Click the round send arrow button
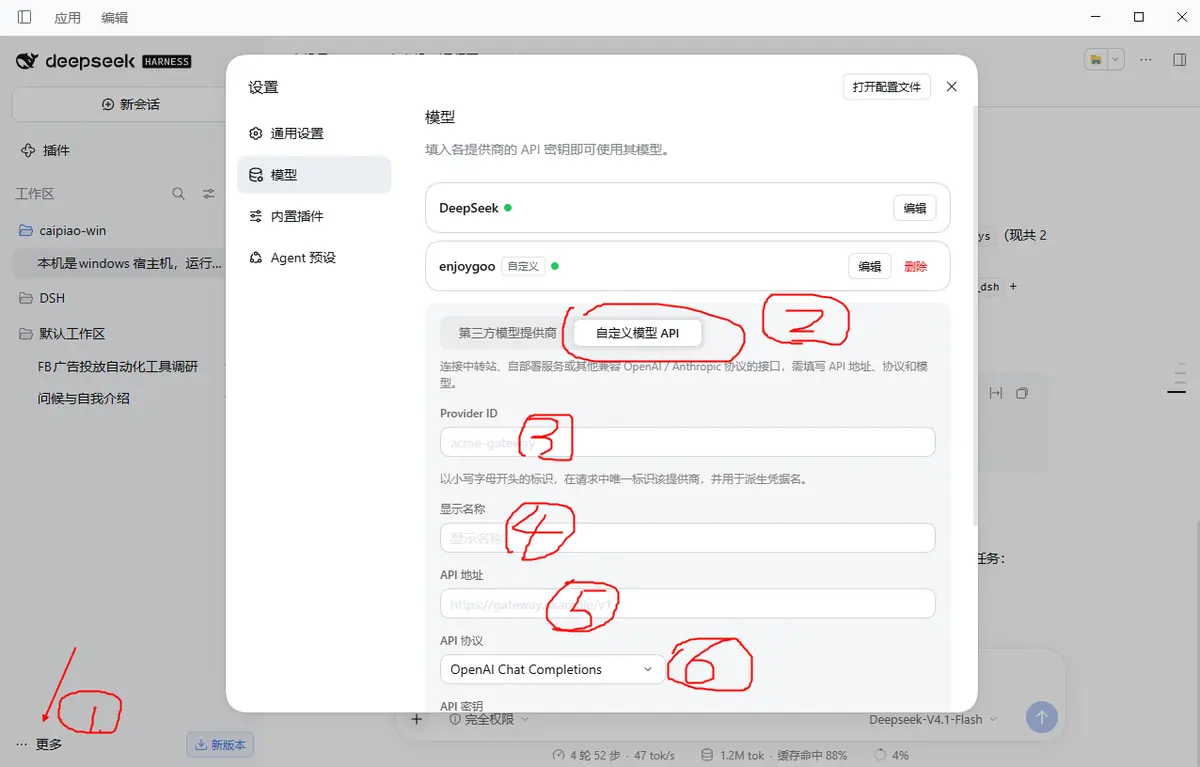 pyautogui.click(x=1041, y=718)
